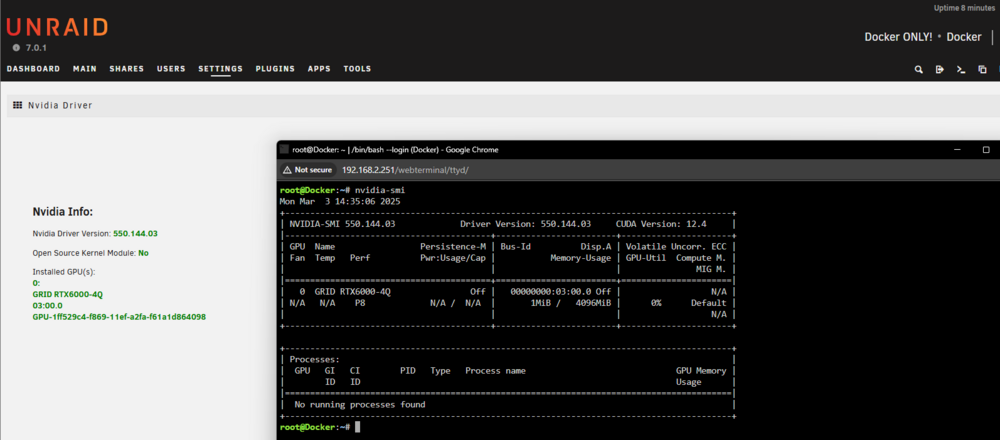Click the GPU UUID text GPU-1ff529c4
The image size is (1000, 440).
click(x=119, y=317)
